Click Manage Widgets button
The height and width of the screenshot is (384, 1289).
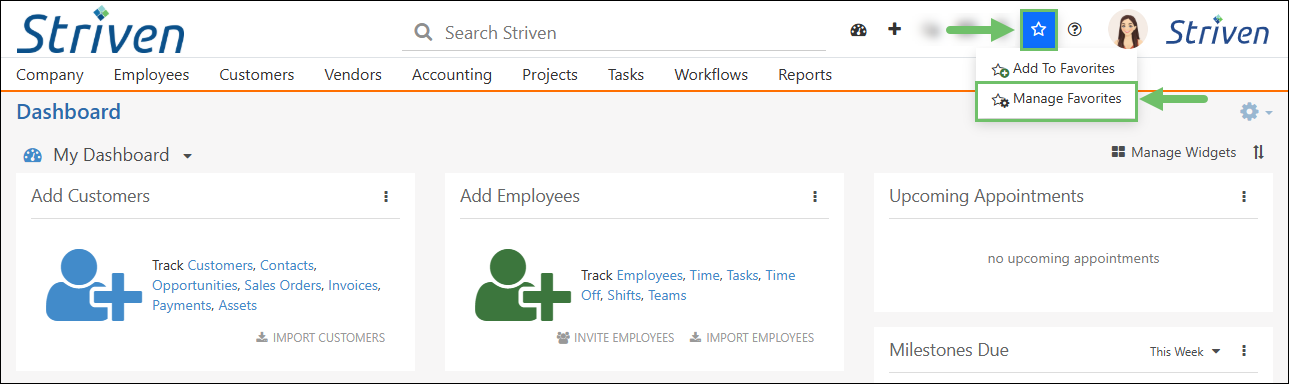1174,152
